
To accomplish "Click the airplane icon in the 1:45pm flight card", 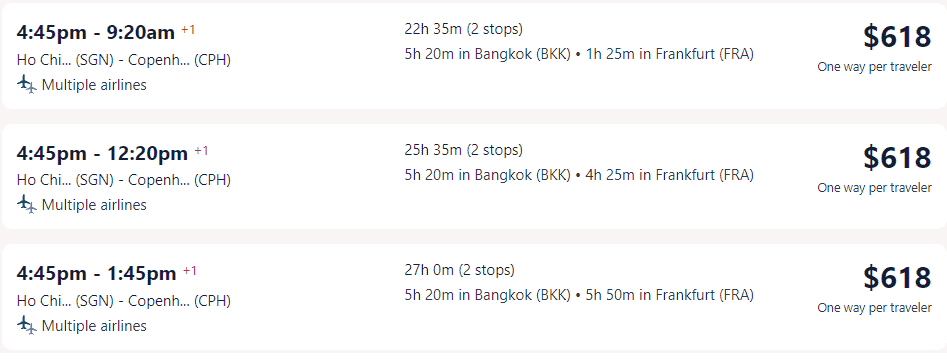I will tap(27, 325).
